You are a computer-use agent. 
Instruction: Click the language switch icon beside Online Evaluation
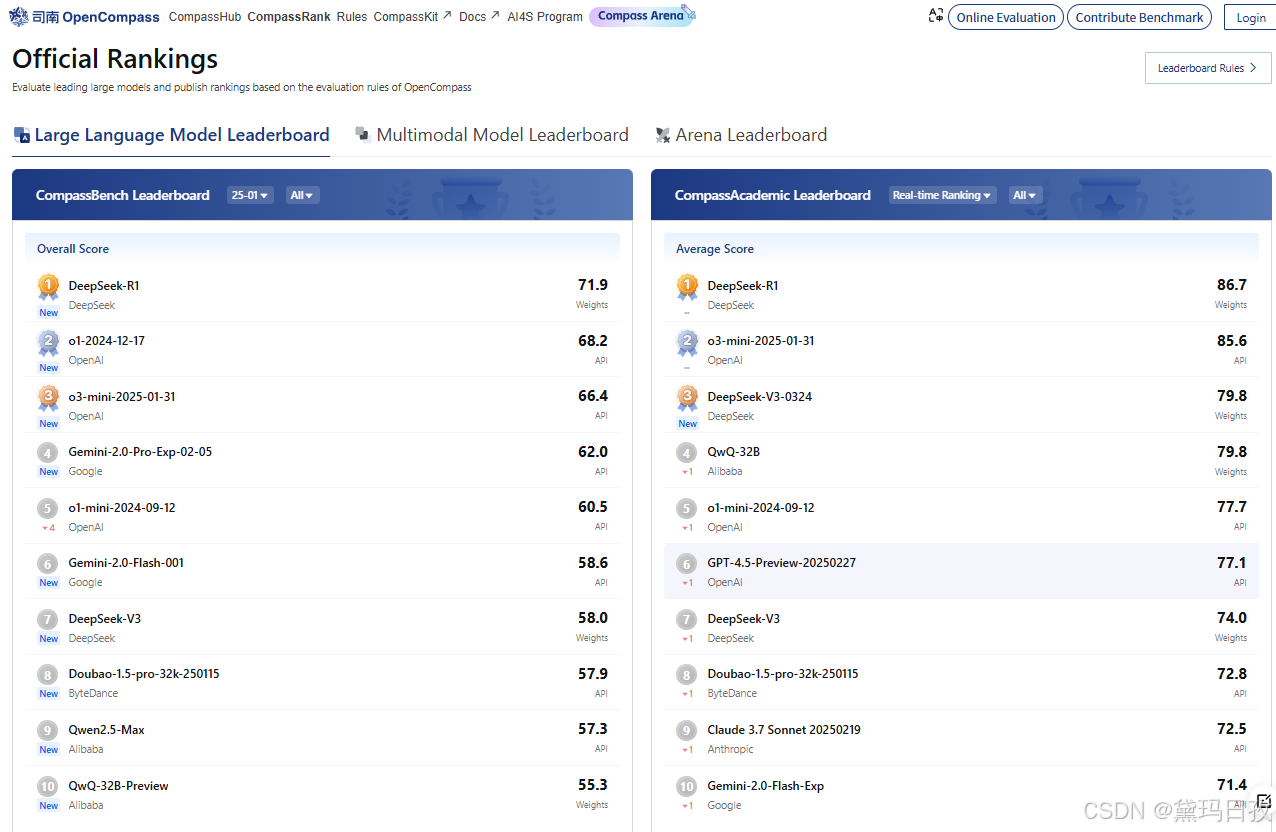coord(936,16)
